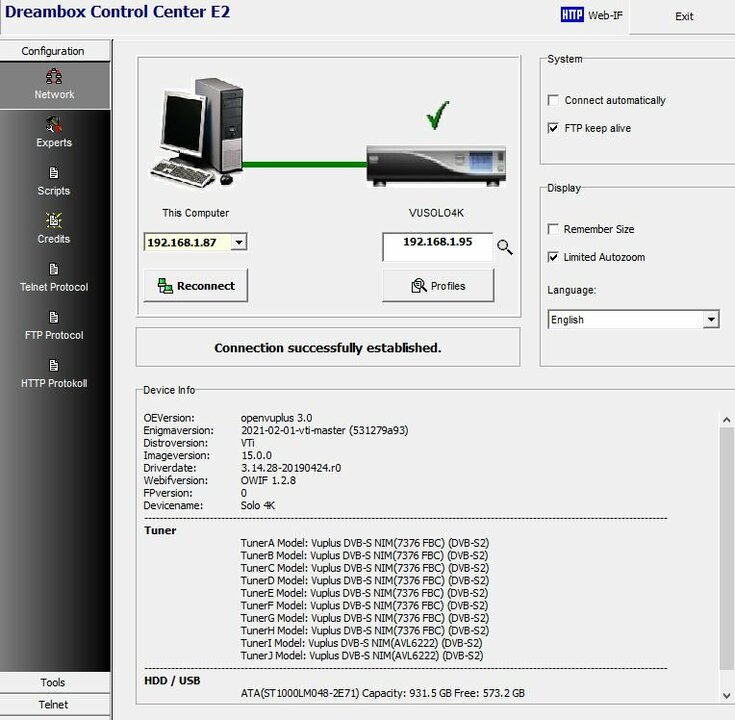735x720 pixels.
Task: Enable the Remember Size checkbox
Action: pos(554,230)
